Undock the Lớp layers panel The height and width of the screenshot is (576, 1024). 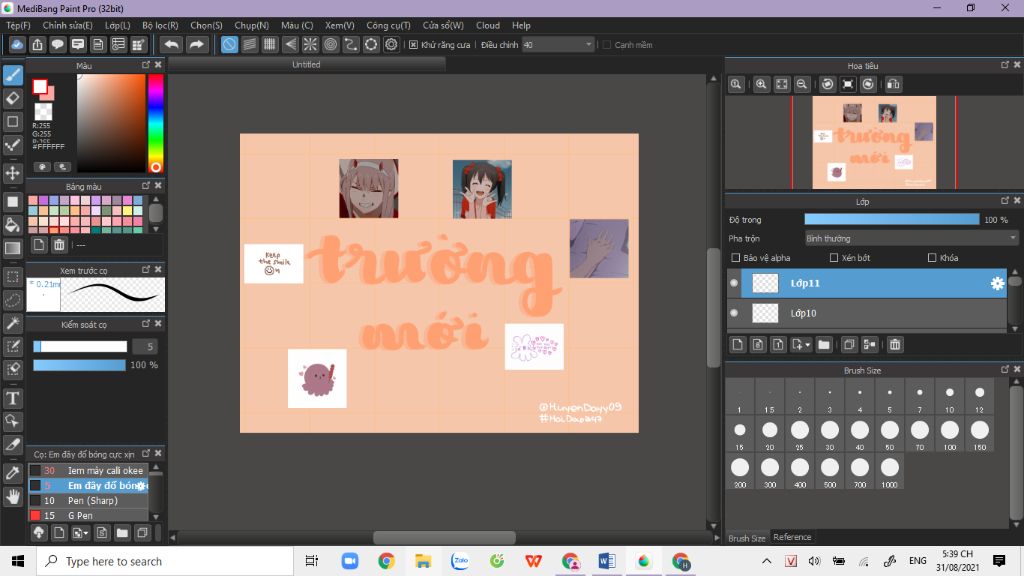tap(1004, 200)
